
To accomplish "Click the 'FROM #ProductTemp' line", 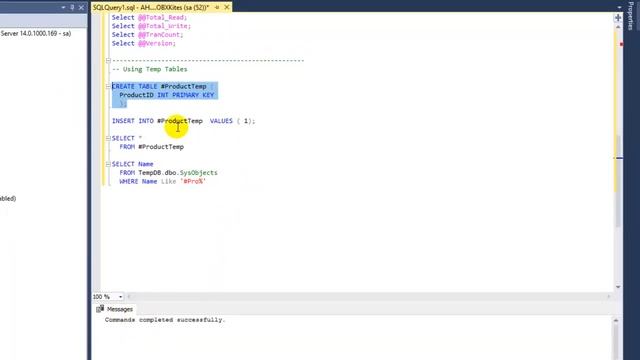I will (x=151, y=147).
